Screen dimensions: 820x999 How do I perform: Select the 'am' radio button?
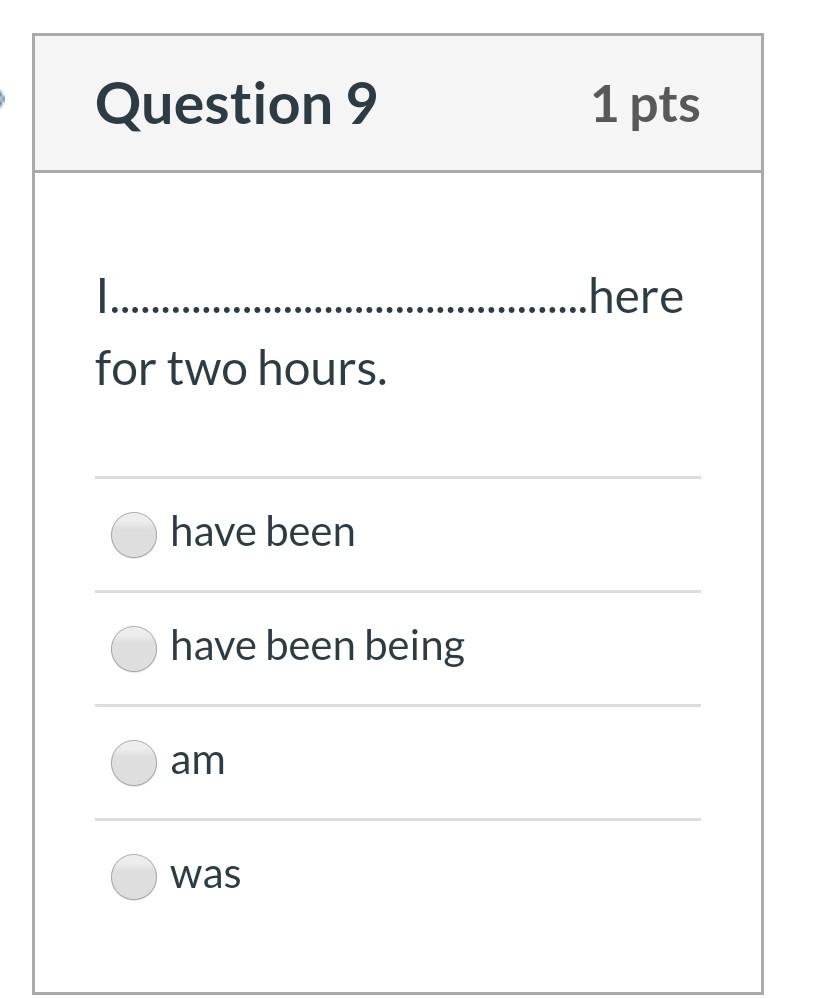coord(134,759)
